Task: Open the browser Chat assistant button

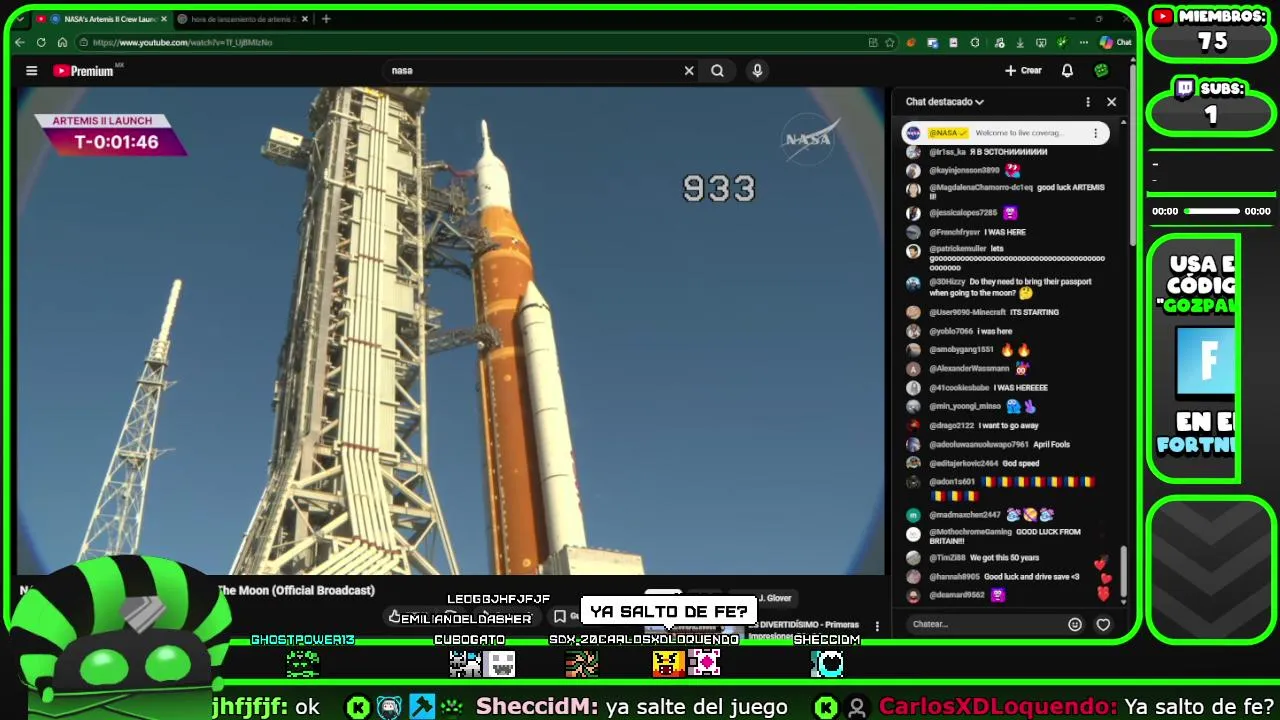Action: [x=1116, y=42]
